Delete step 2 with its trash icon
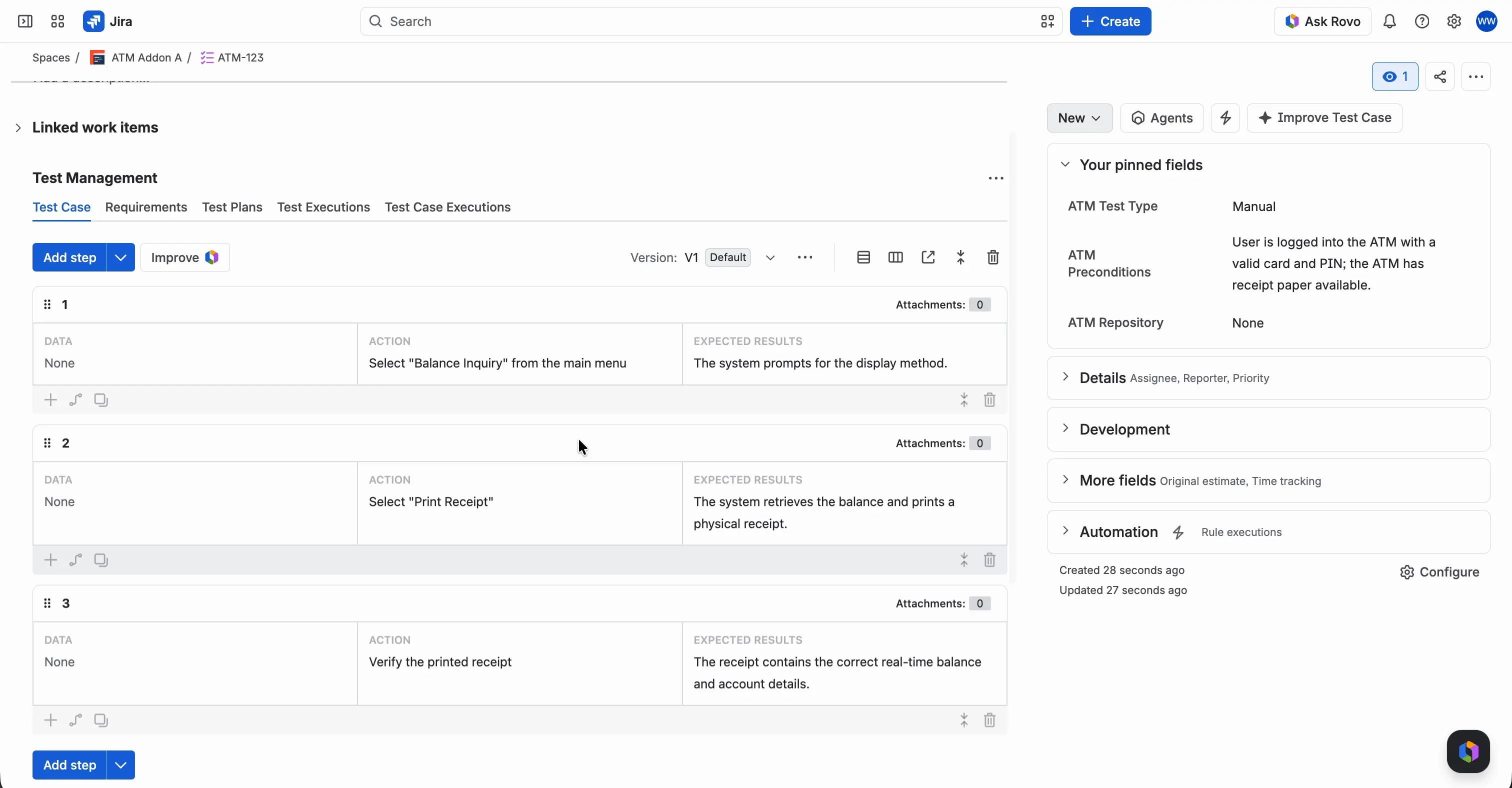1512x788 pixels. point(989,560)
